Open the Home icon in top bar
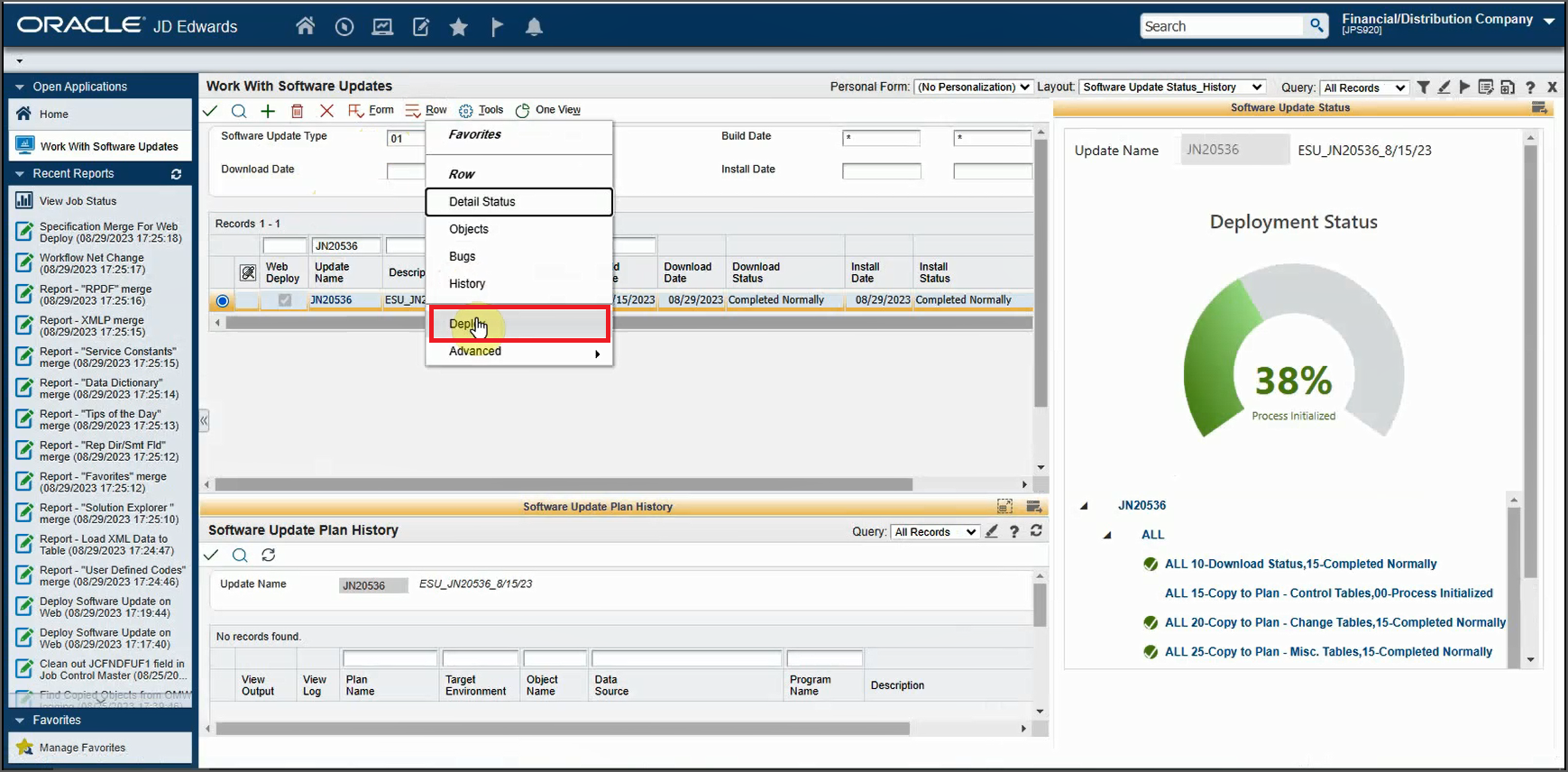 click(306, 26)
